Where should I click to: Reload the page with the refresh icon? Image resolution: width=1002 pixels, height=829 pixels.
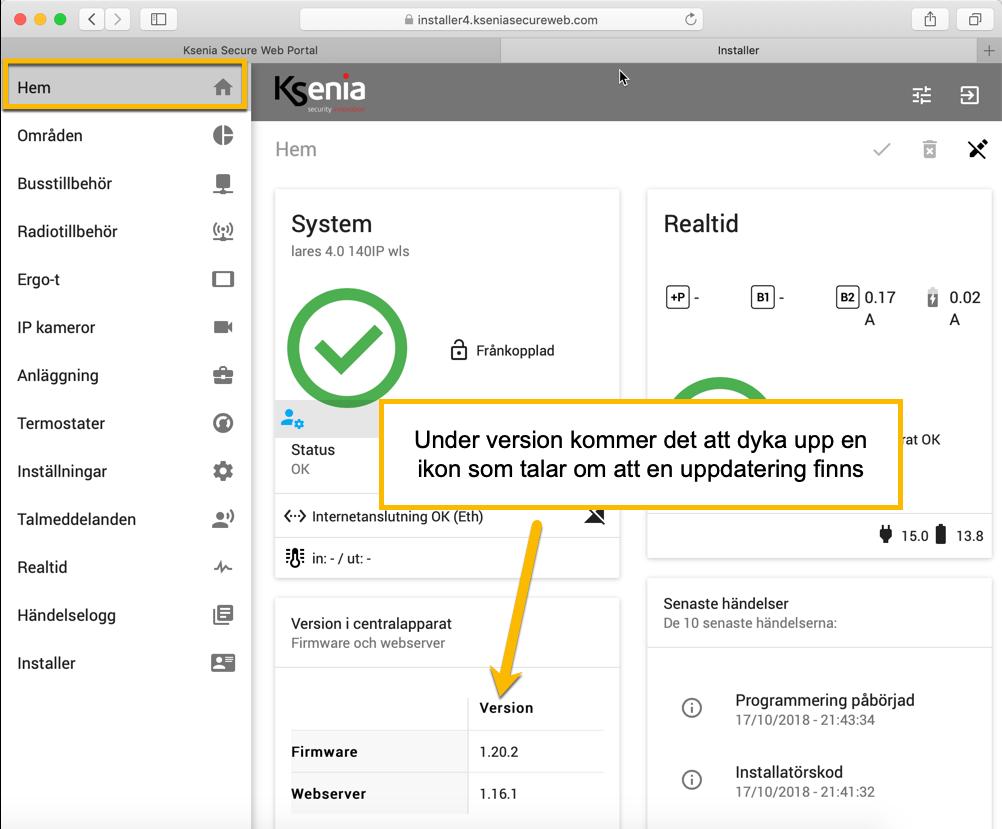[691, 19]
